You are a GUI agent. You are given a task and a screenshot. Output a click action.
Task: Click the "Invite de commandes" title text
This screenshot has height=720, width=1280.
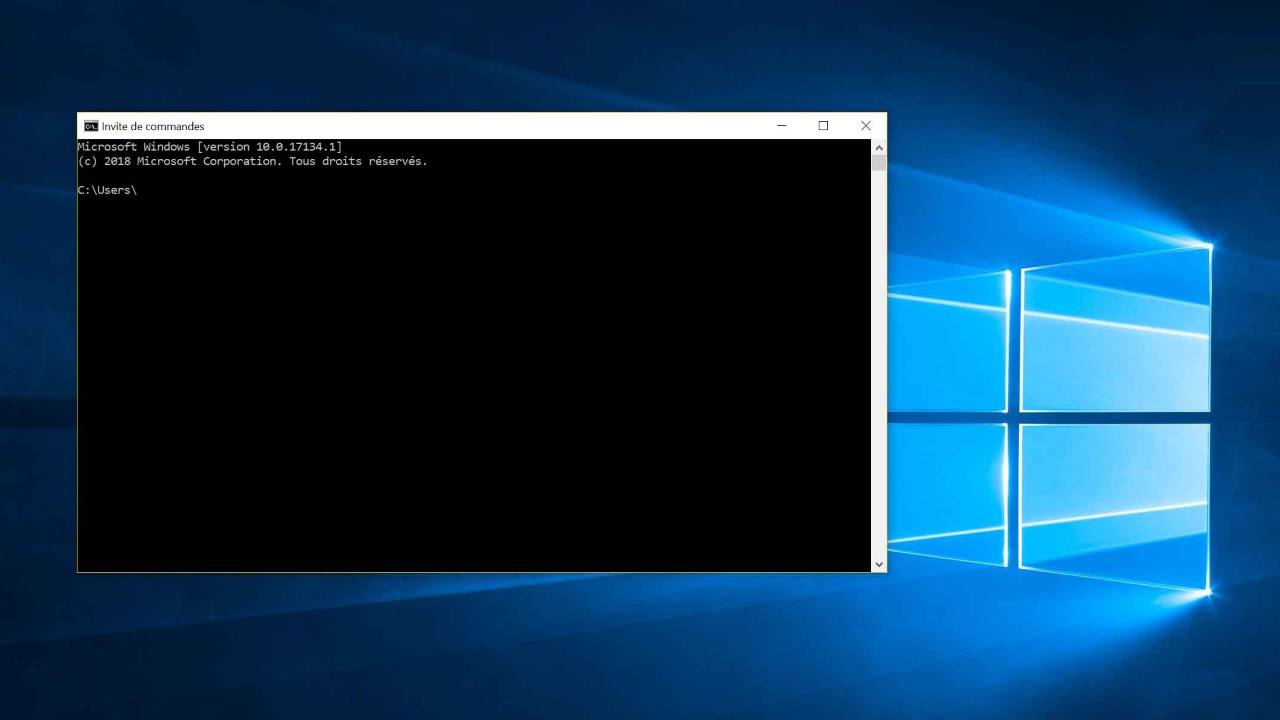click(x=153, y=126)
